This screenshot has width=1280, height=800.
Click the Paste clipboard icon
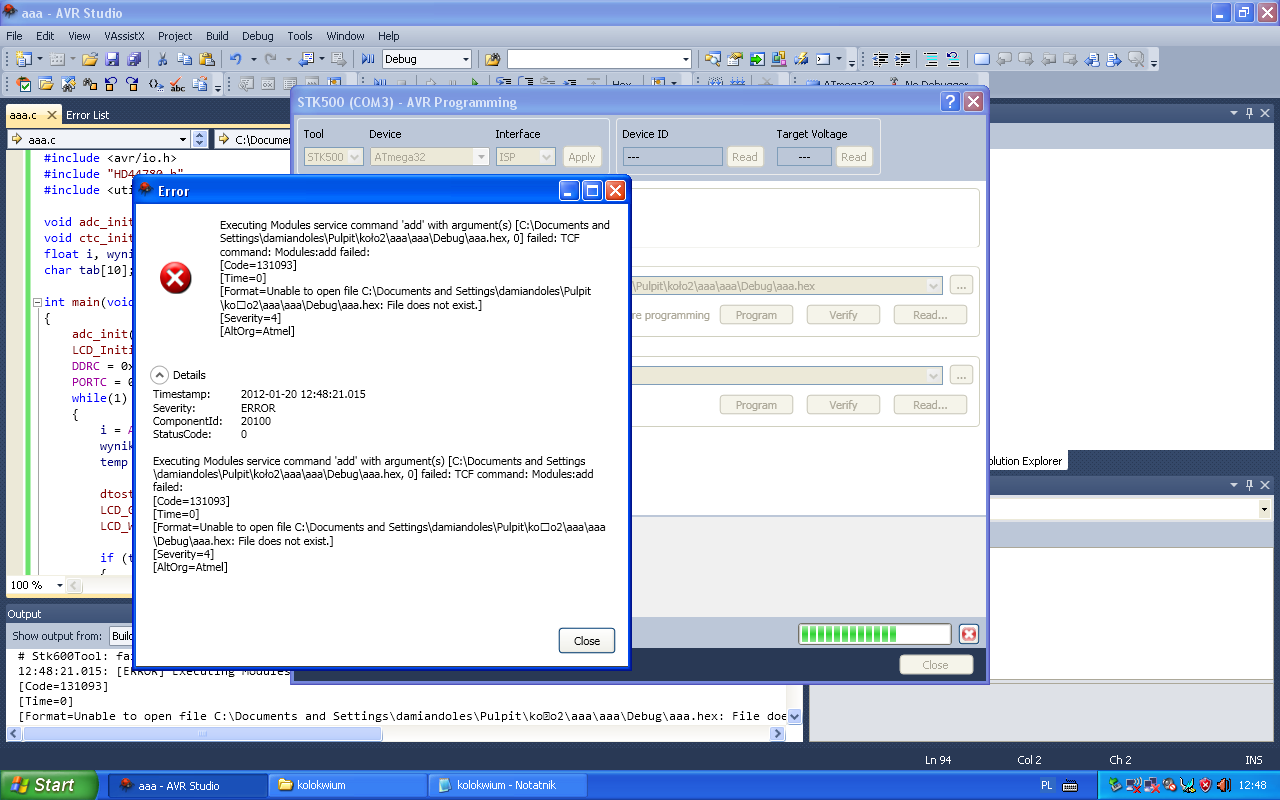[207, 59]
